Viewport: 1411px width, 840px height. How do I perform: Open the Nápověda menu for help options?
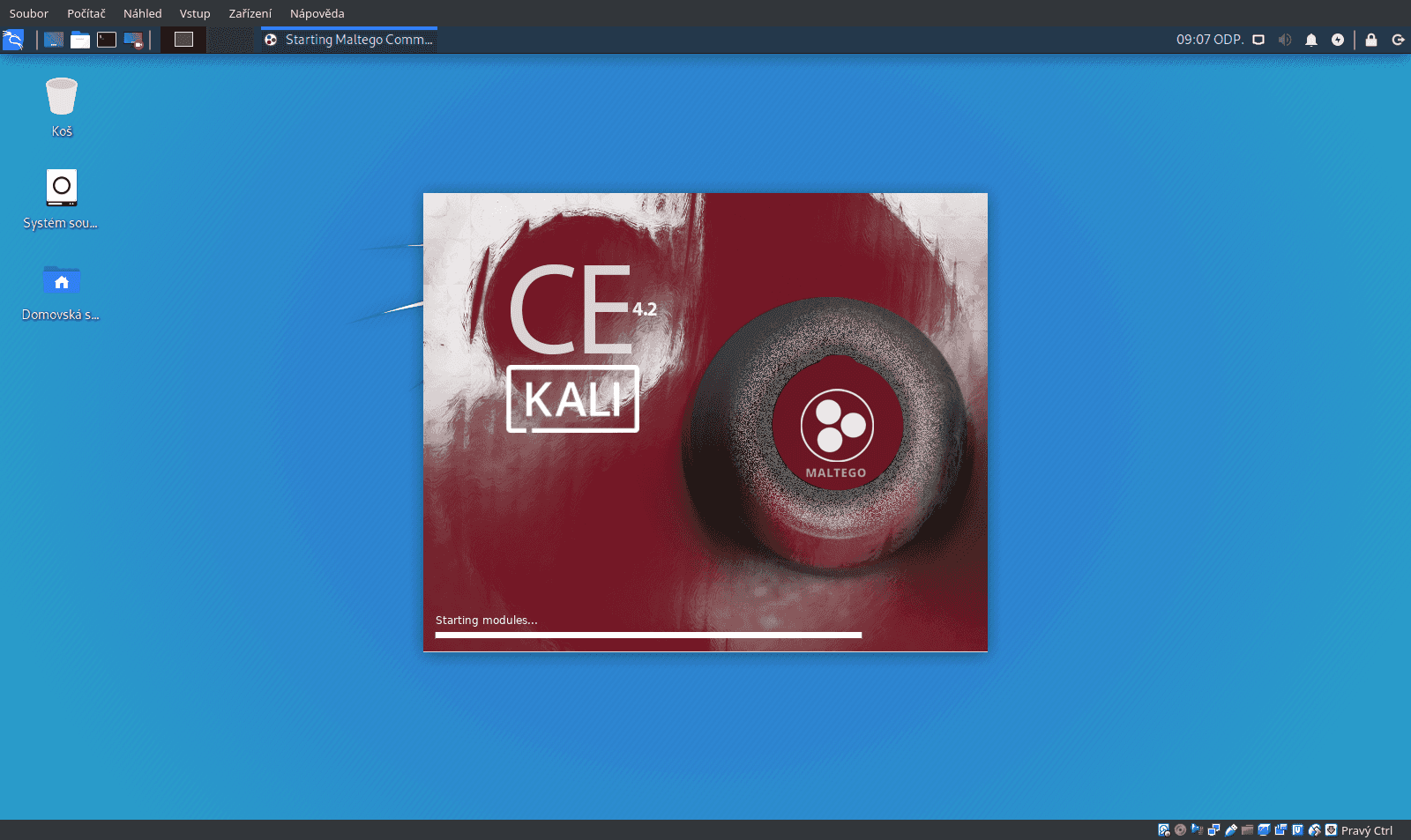click(318, 13)
